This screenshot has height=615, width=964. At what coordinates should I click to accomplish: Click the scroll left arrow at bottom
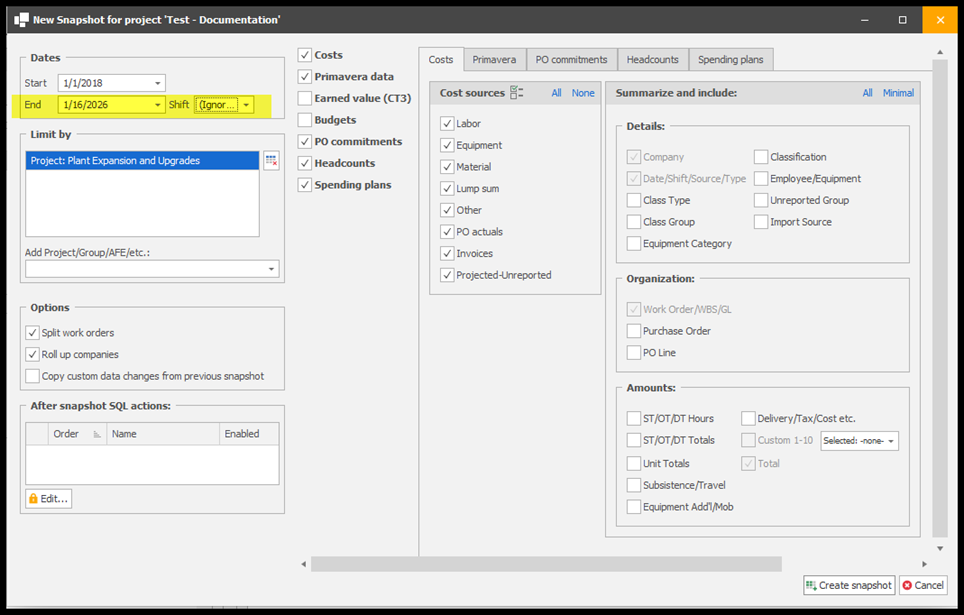(x=304, y=564)
